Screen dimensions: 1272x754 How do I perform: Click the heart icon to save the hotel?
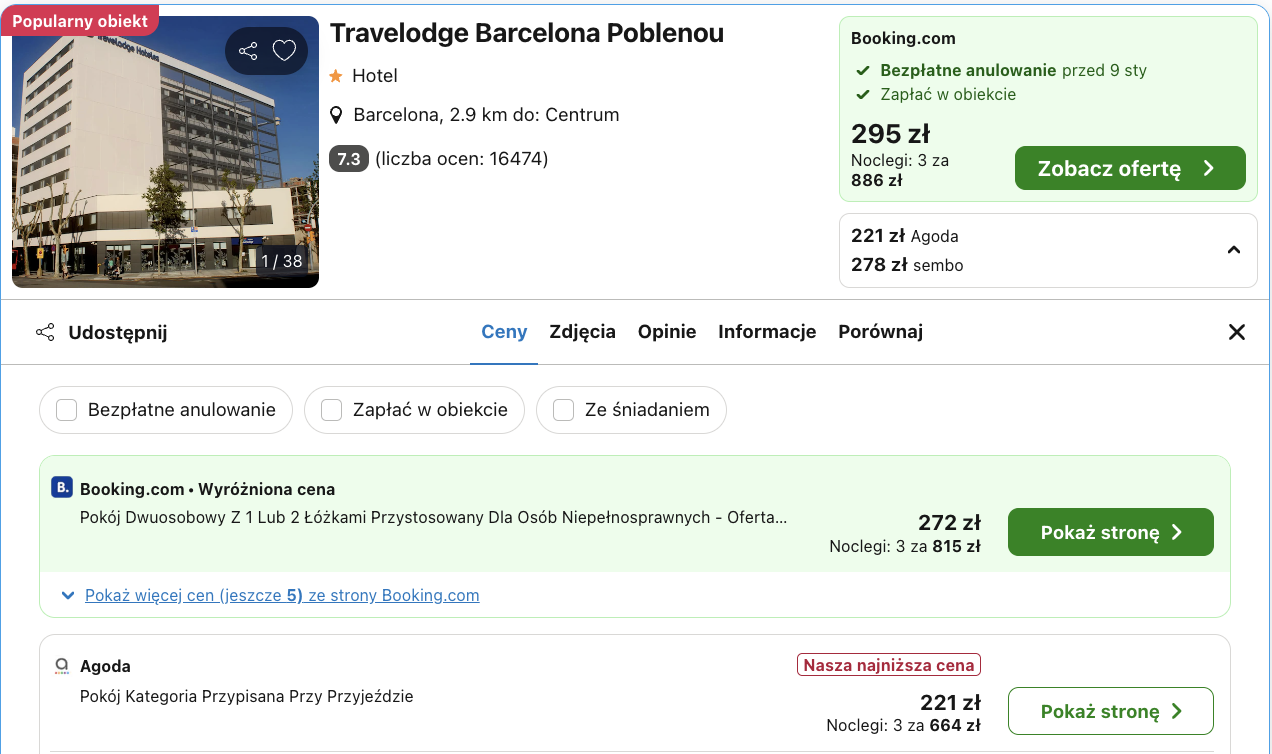pyautogui.click(x=284, y=50)
